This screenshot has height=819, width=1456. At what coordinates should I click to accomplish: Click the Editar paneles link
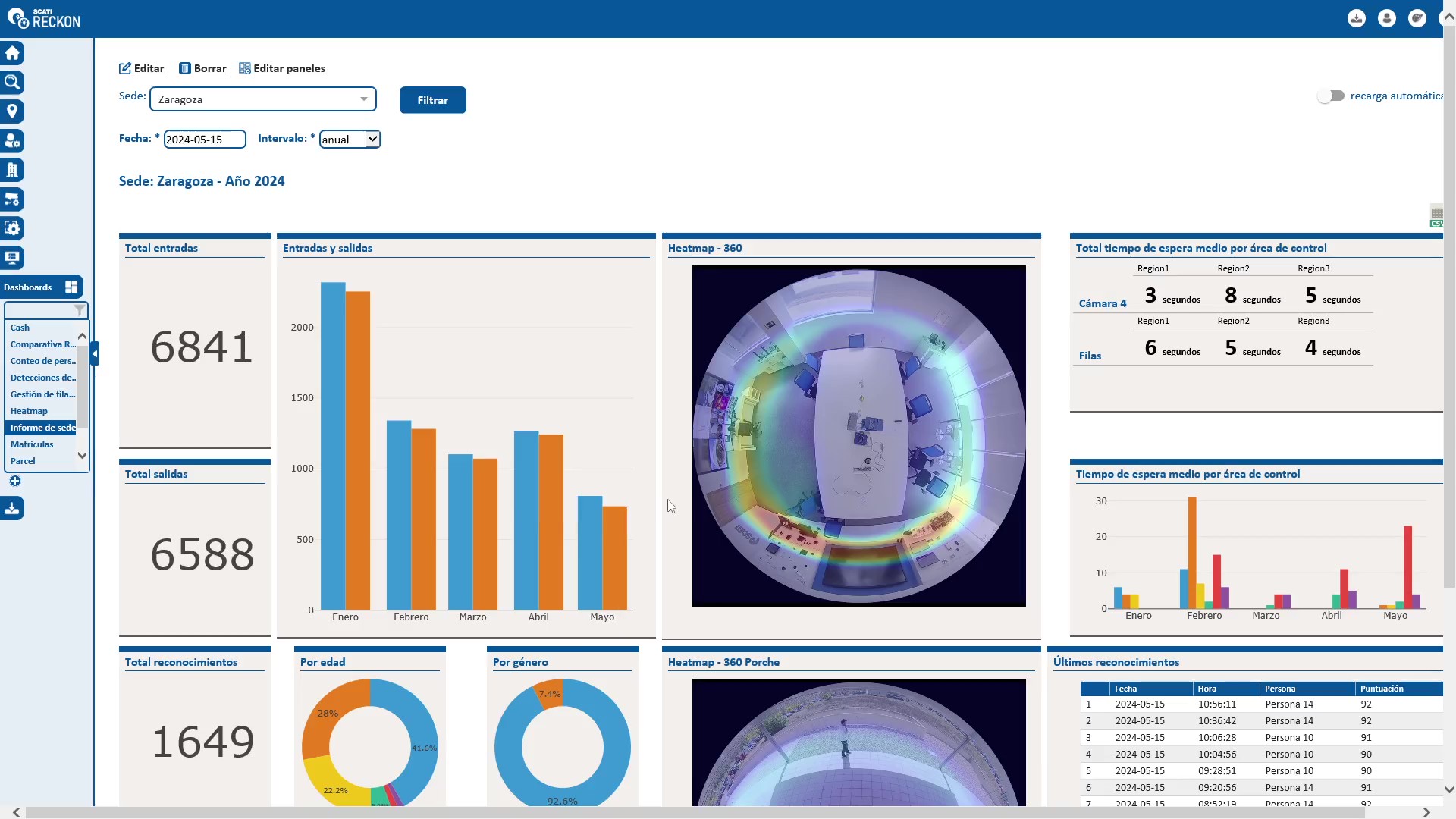point(289,68)
